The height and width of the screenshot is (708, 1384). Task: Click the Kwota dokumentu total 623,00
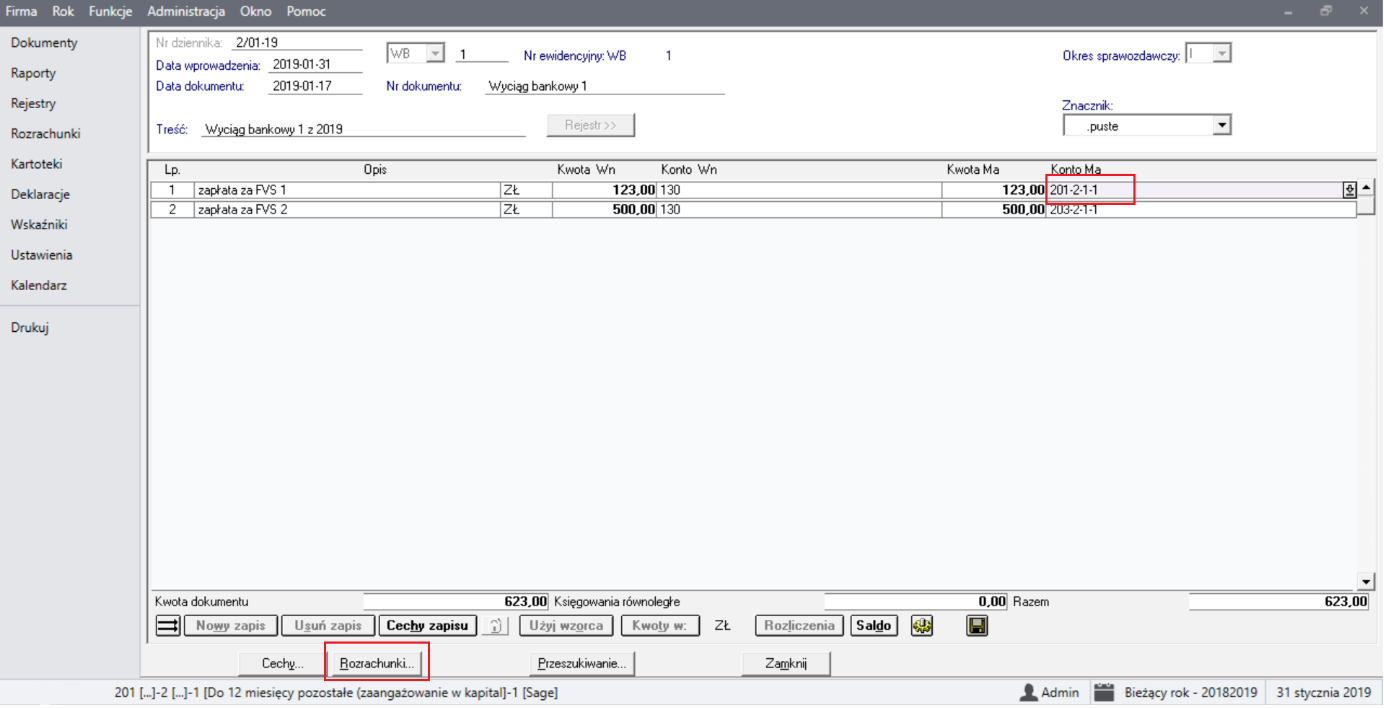point(456,602)
